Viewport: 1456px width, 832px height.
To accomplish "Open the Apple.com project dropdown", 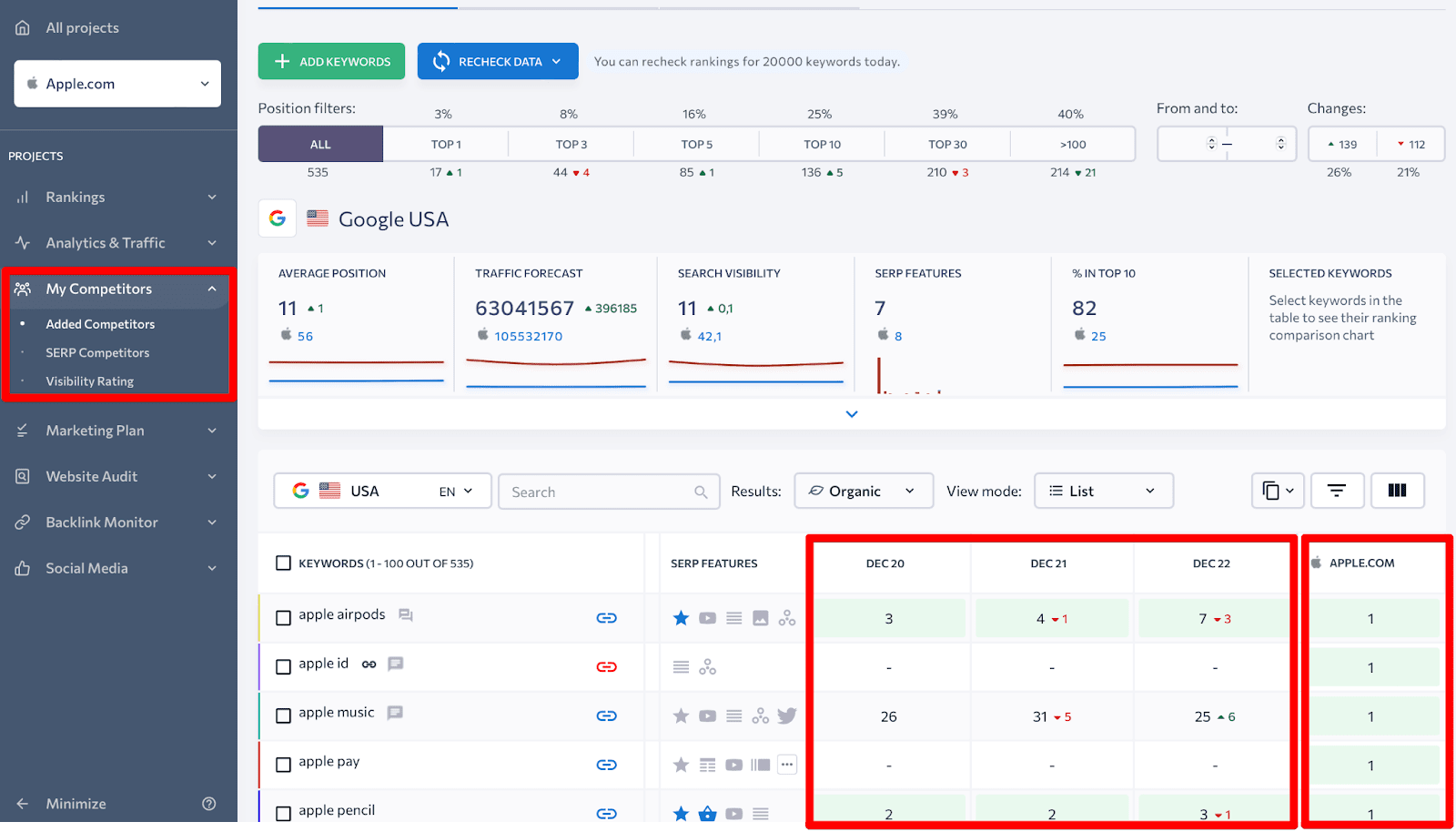I will (x=117, y=84).
